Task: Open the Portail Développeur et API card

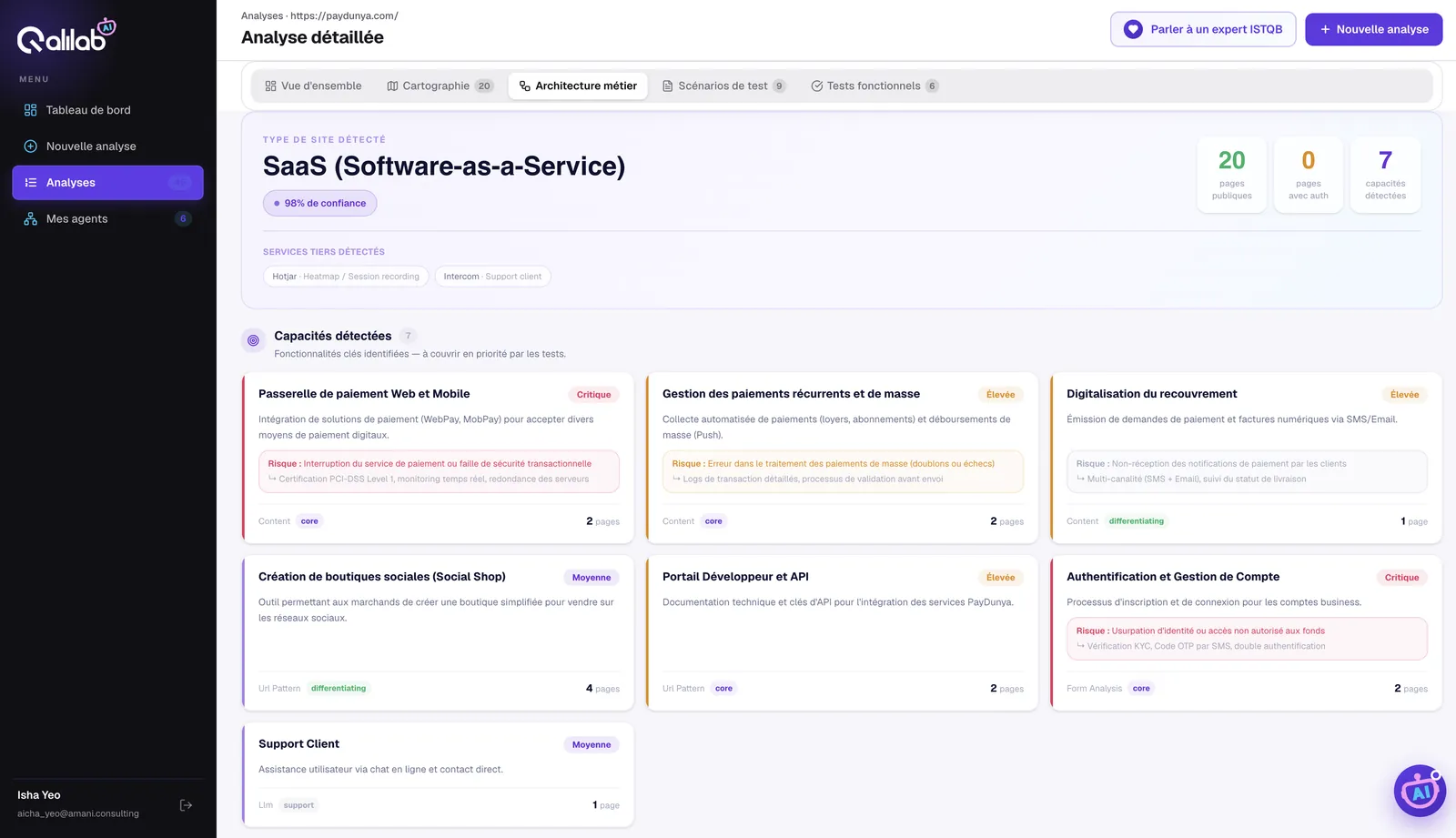Action: click(x=842, y=633)
